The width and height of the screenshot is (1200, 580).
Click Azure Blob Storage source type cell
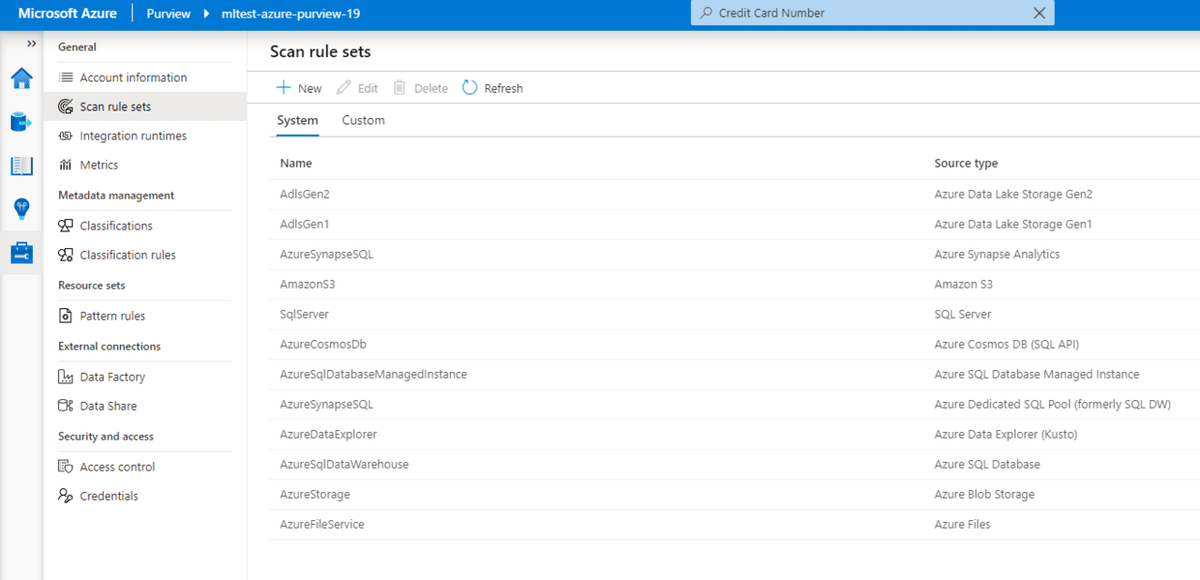[984, 494]
